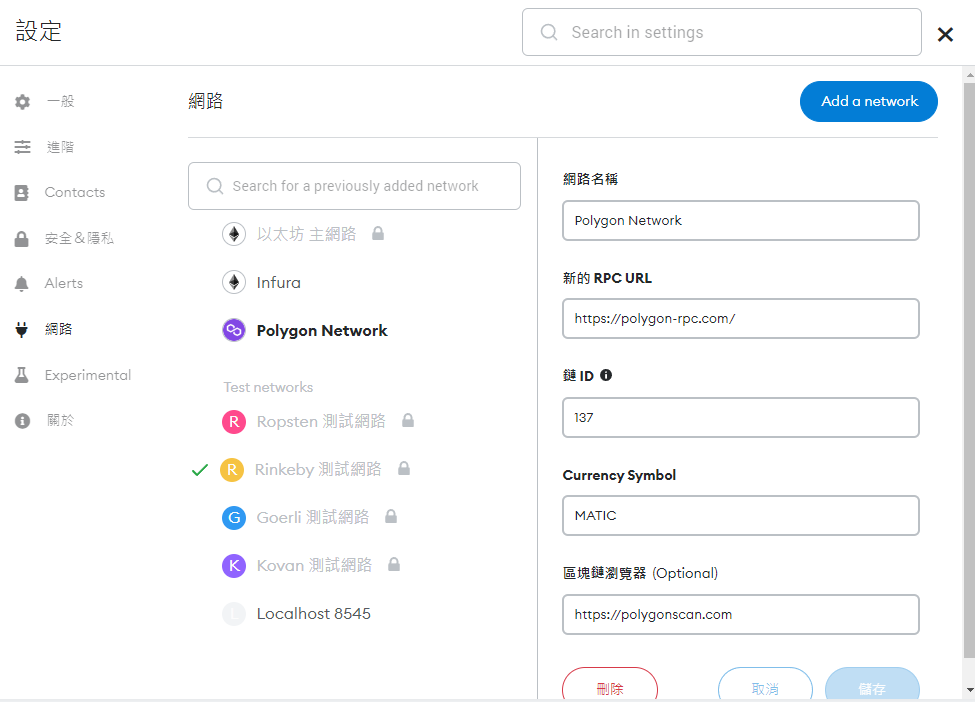The width and height of the screenshot is (975, 702).
Task: Click the Polygon Network purple logo icon
Action: point(234,331)
